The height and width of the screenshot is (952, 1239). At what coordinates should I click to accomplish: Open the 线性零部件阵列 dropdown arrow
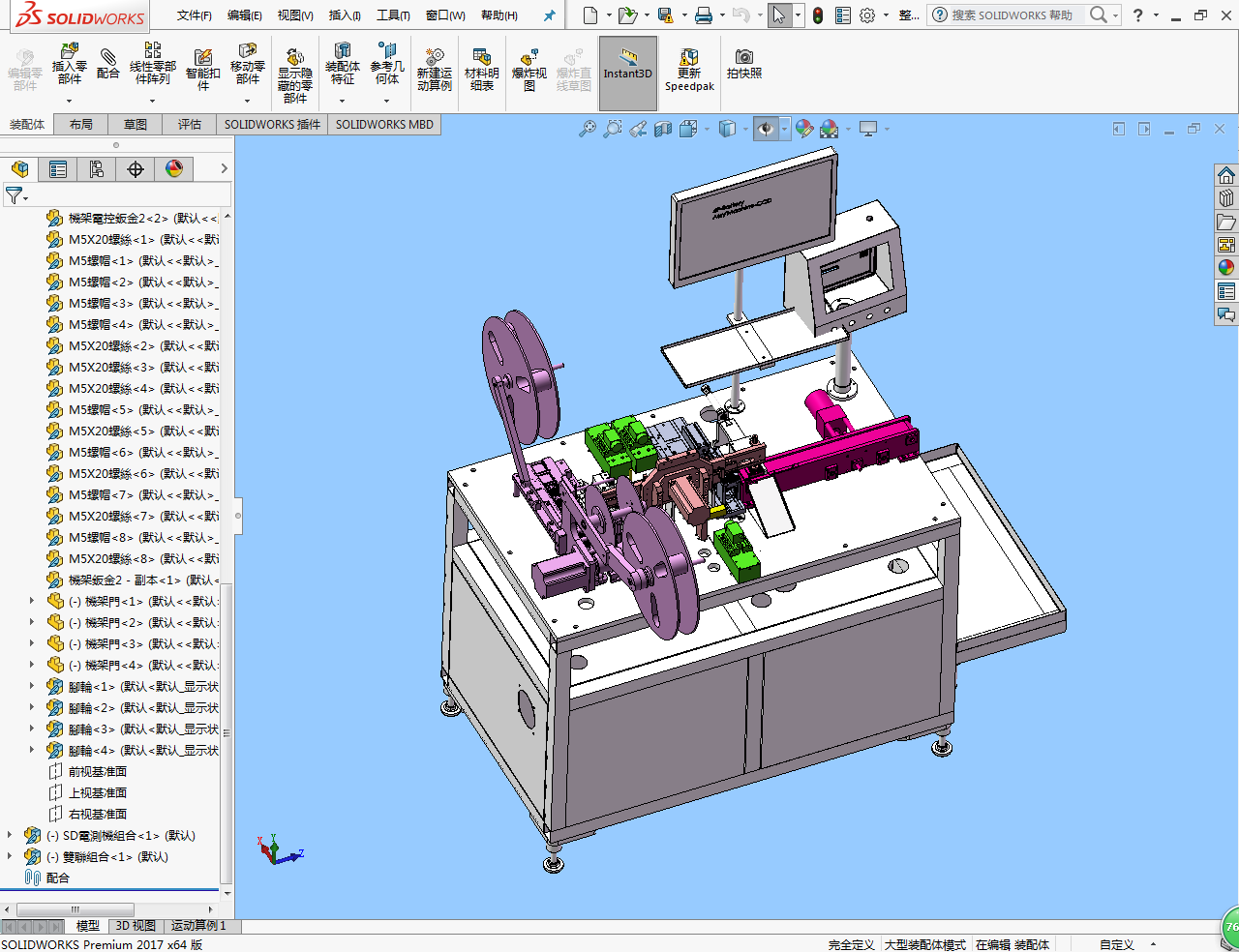(x=153, y=101)
